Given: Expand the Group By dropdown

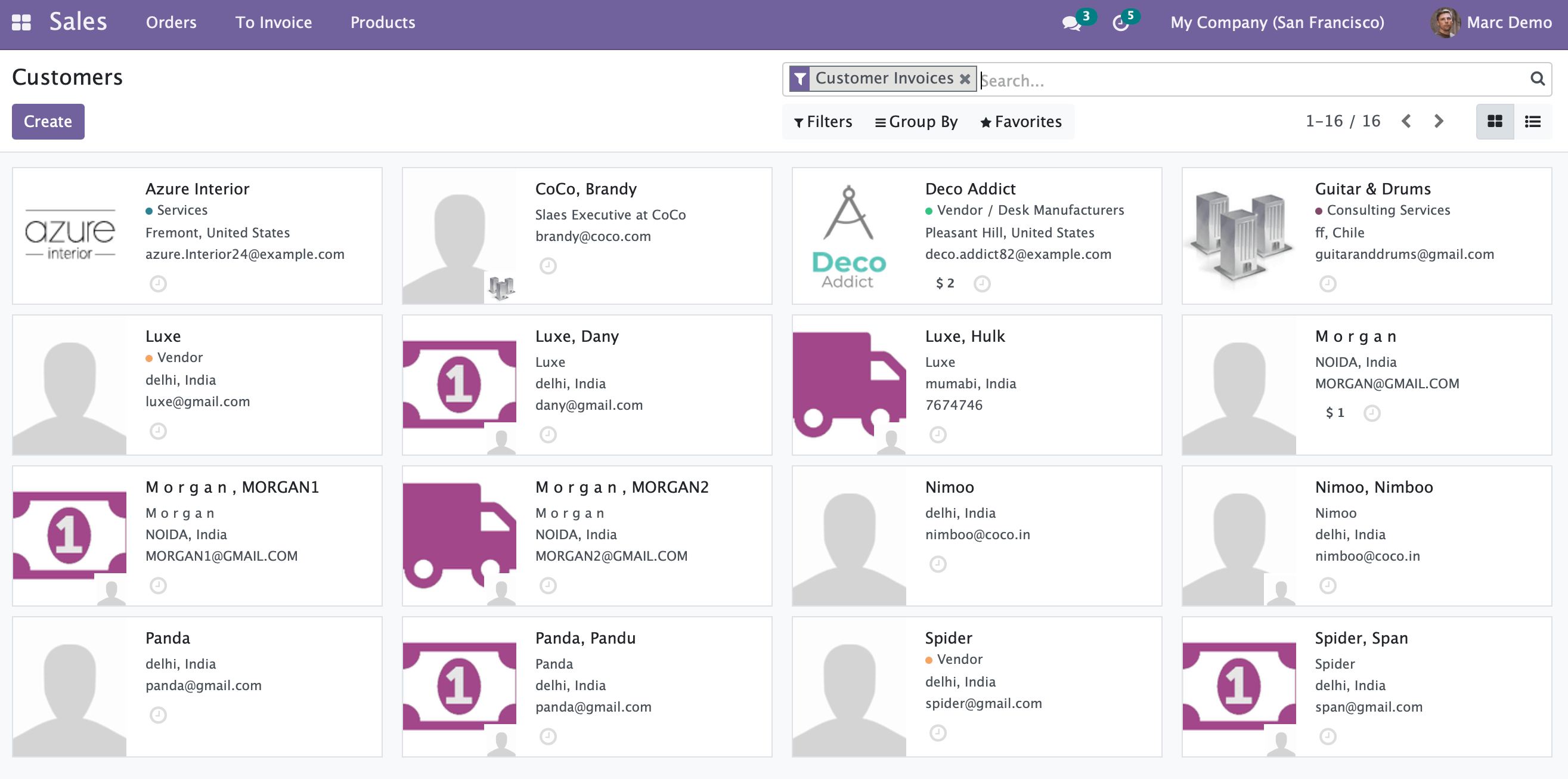Looking at the screenshot, I should point(916,122).
